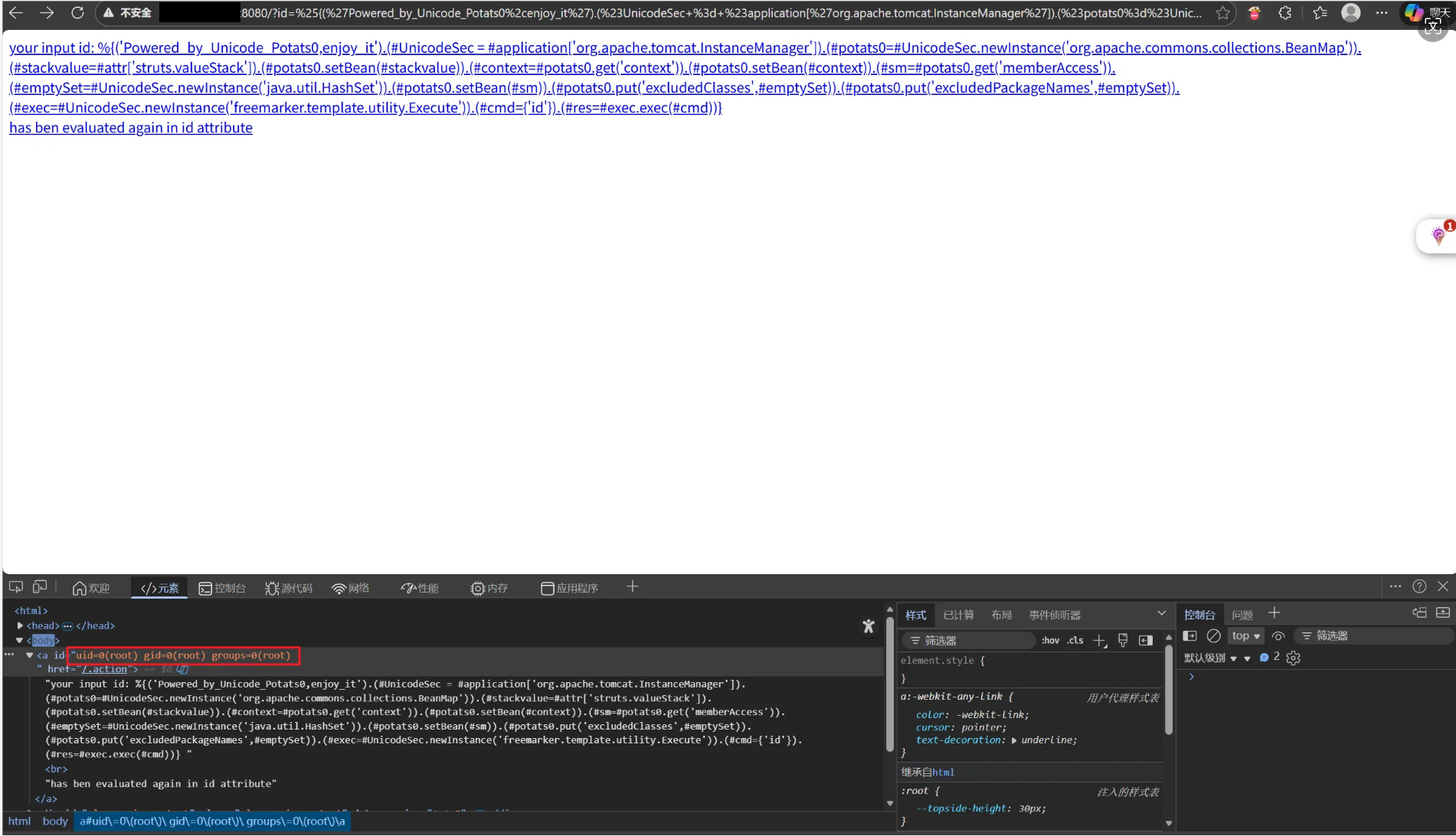The width and height of the screenshot is (1456, 836).
Task: Clear the console output
Action: pyautogui.click(x=1213, y=636)
